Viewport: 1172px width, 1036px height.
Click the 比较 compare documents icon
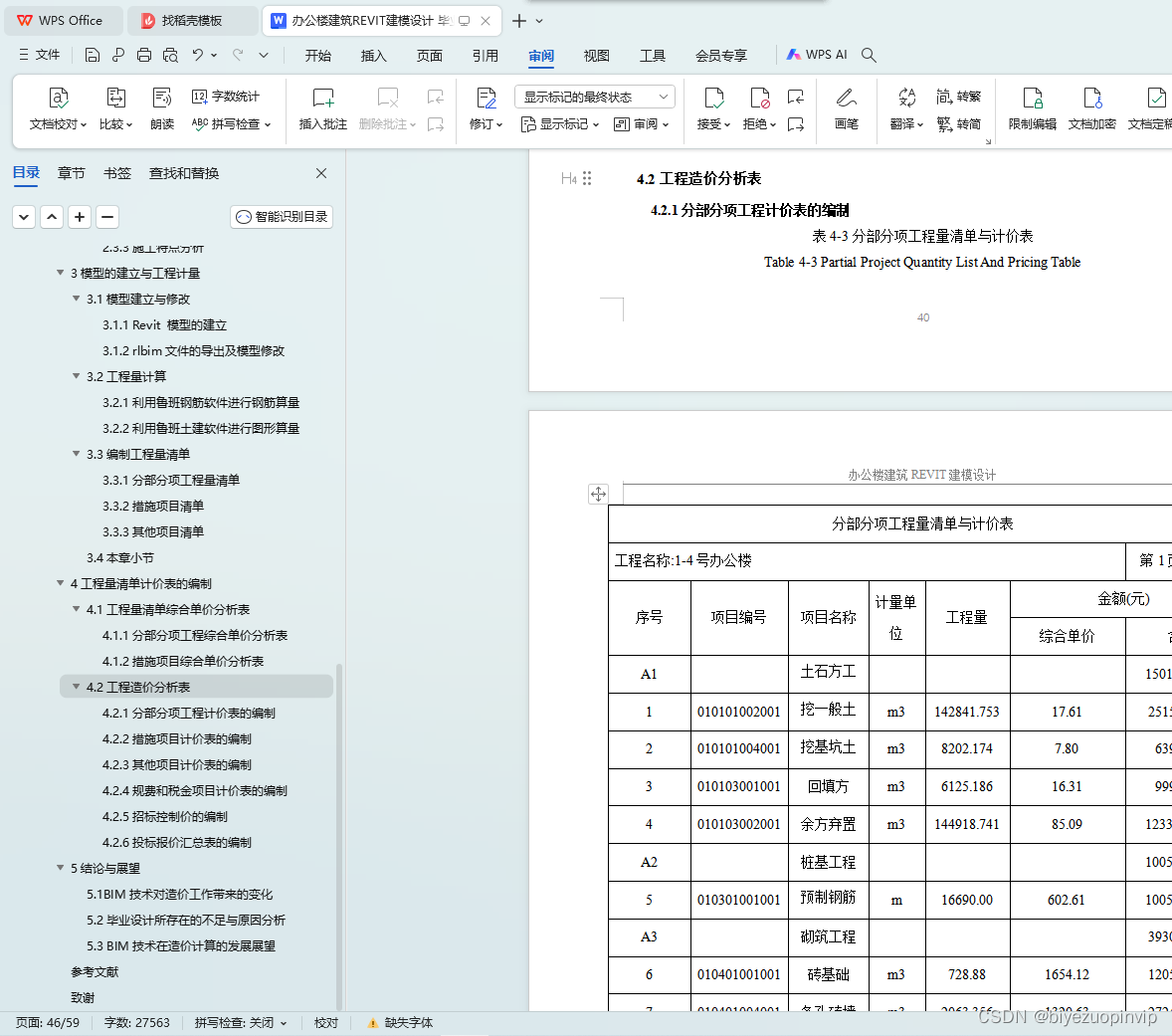tap(115, 98)
